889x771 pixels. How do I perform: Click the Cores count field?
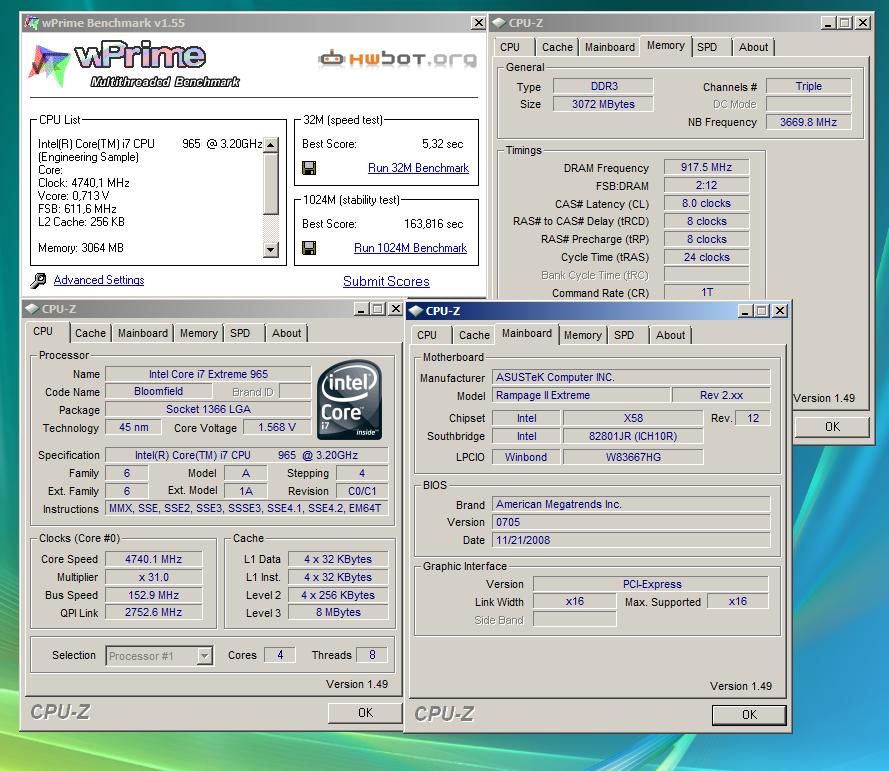tap(280, 655)
